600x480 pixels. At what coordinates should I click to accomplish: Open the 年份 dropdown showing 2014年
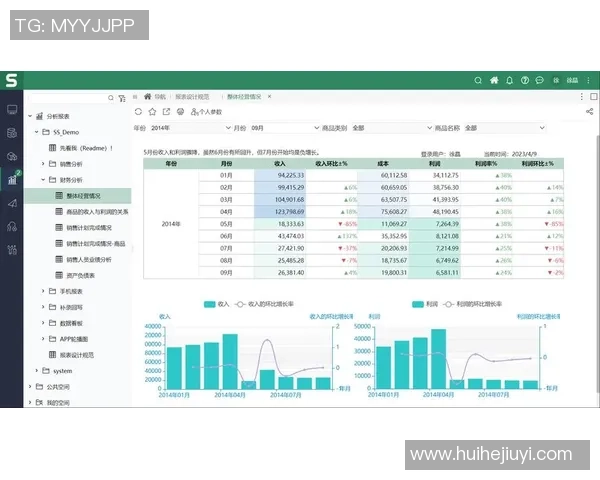pos(188,128)
